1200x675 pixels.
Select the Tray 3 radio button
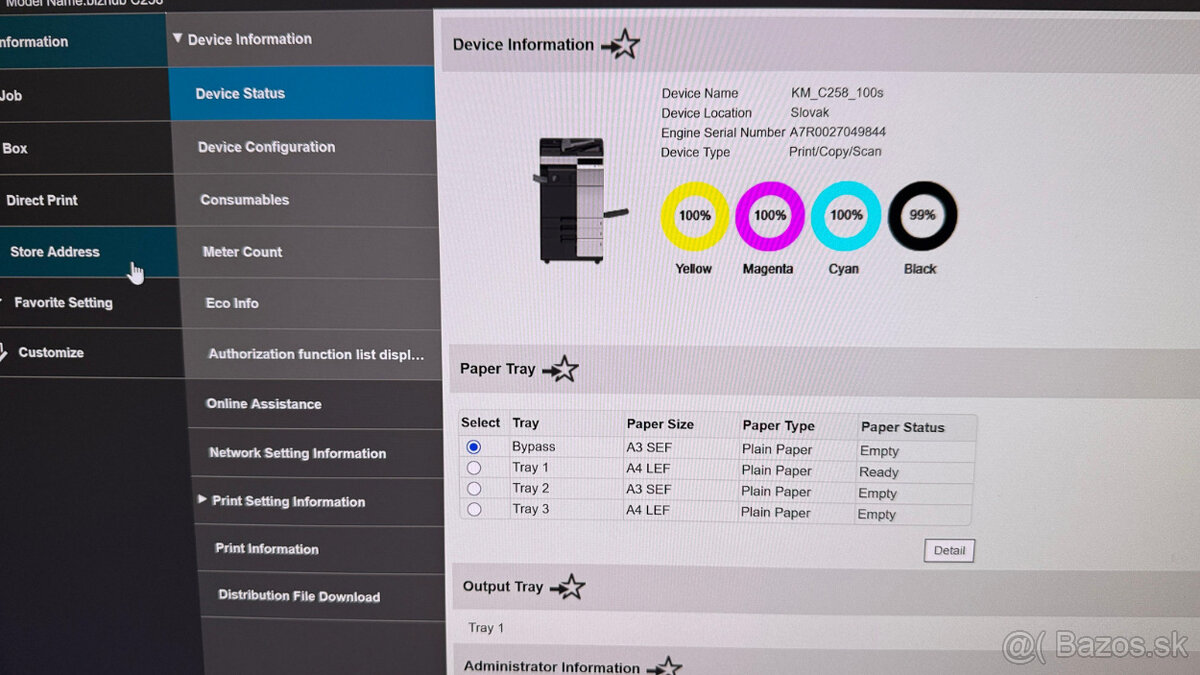pyautogui.click(x=474, y=509)
